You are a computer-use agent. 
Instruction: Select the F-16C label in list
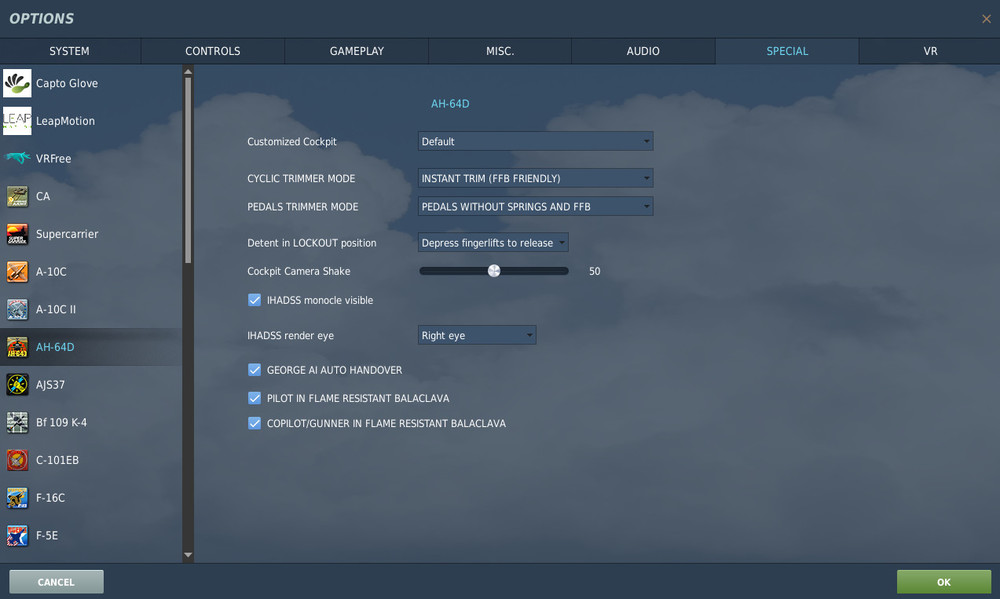point(50,498)
